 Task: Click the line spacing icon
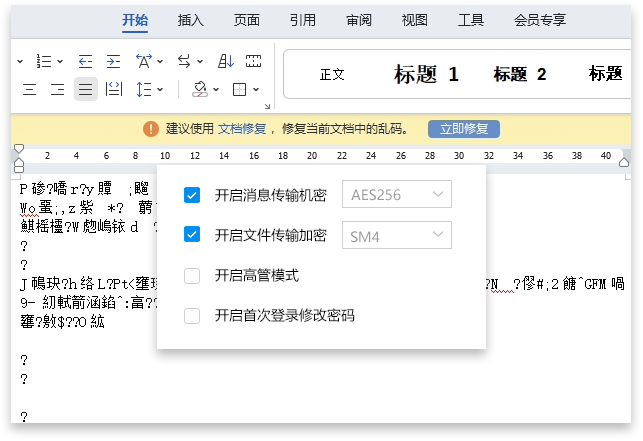coord(144,89)
